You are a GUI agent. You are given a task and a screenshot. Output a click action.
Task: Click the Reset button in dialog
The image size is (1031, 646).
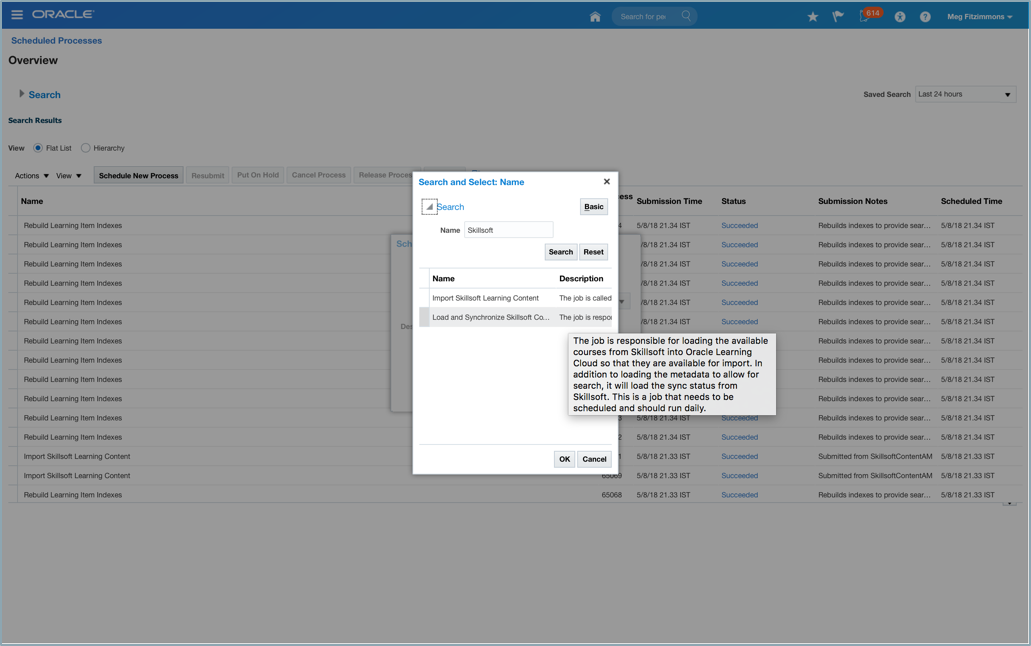(x=593, y=252)
